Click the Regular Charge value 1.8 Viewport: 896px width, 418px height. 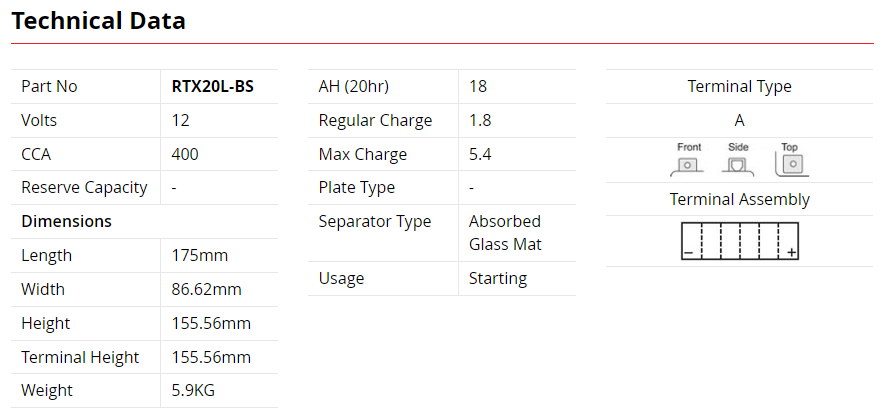pos(480,120)
